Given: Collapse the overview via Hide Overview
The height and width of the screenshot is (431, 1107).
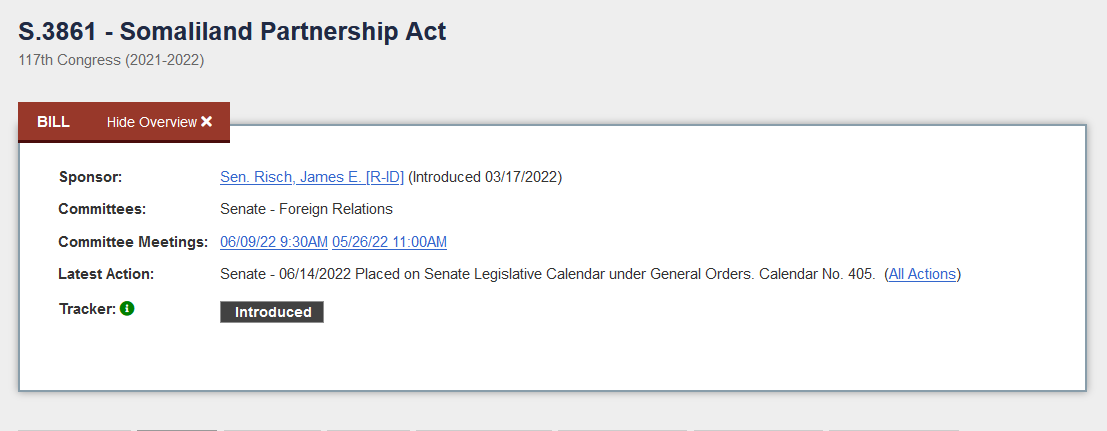Looking at the screenshot, I should point(160,122).
